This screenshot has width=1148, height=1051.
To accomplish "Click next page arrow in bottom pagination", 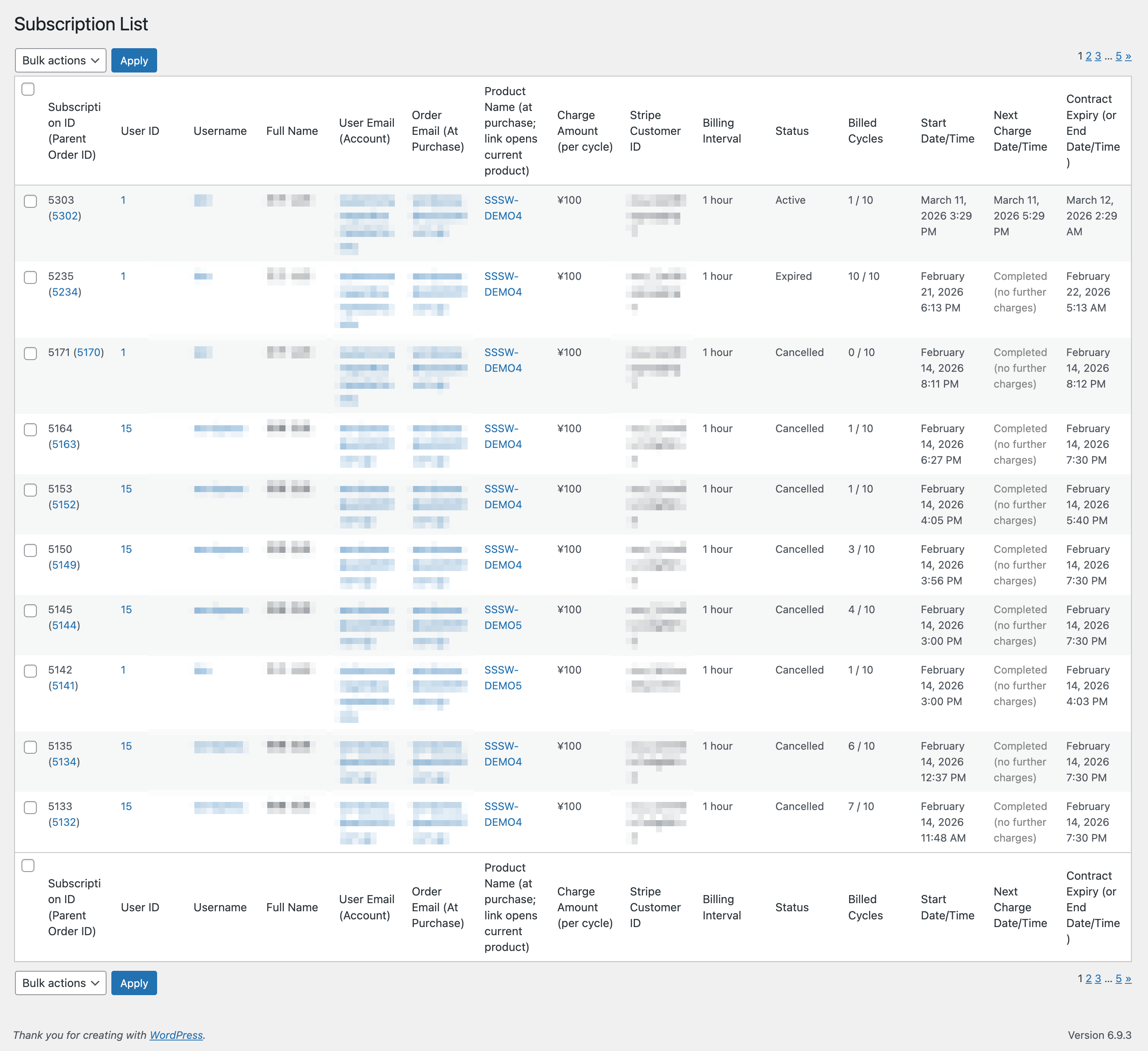I will tap(1128, 978).
